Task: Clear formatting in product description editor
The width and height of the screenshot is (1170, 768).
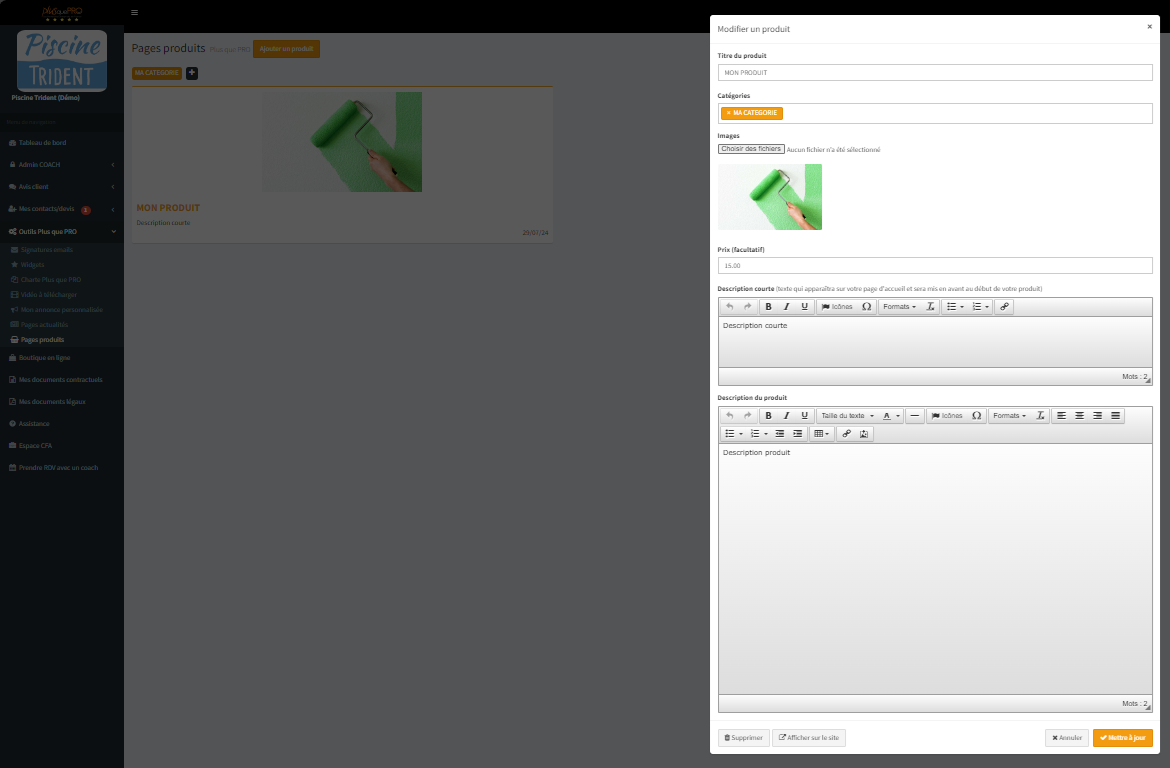Action: 1040,415
